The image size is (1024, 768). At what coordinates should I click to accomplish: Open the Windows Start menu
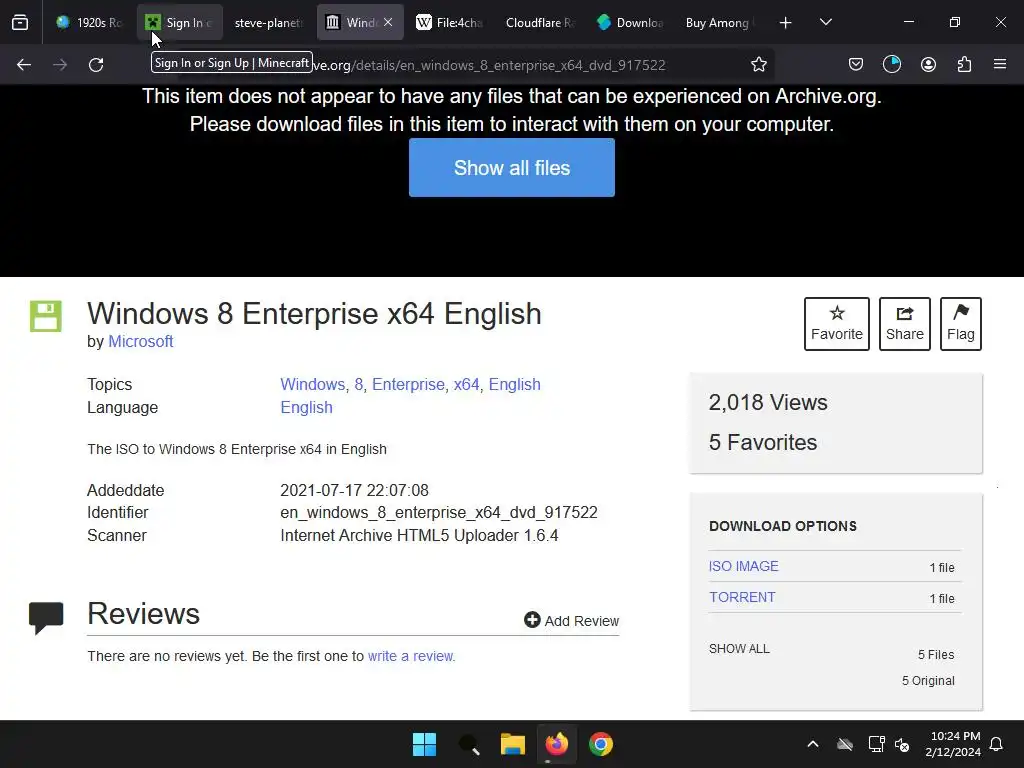(424, 744)
